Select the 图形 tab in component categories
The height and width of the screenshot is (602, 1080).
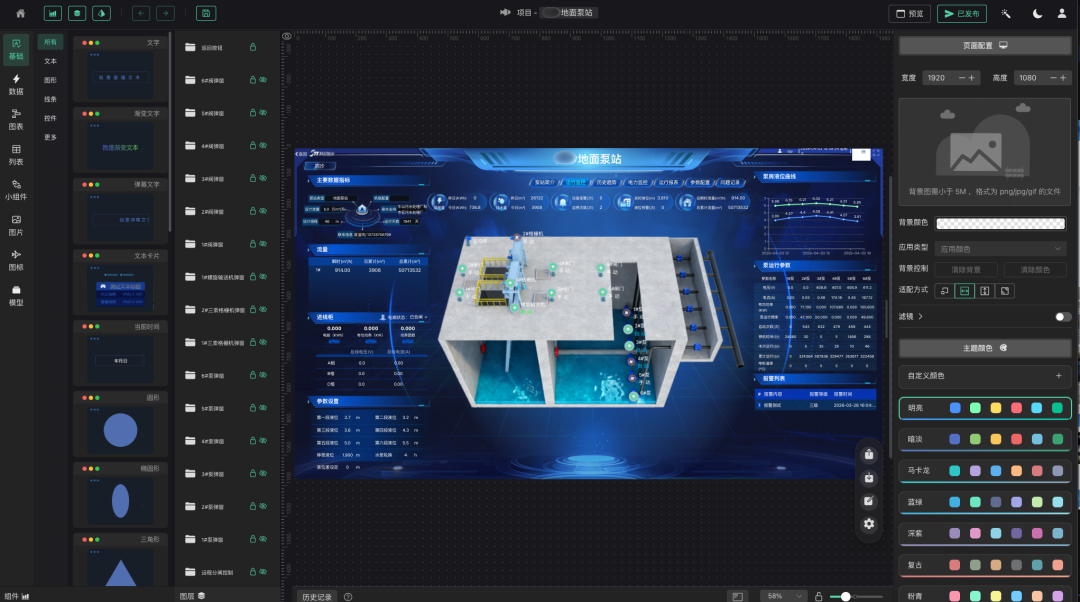[50, 80]
